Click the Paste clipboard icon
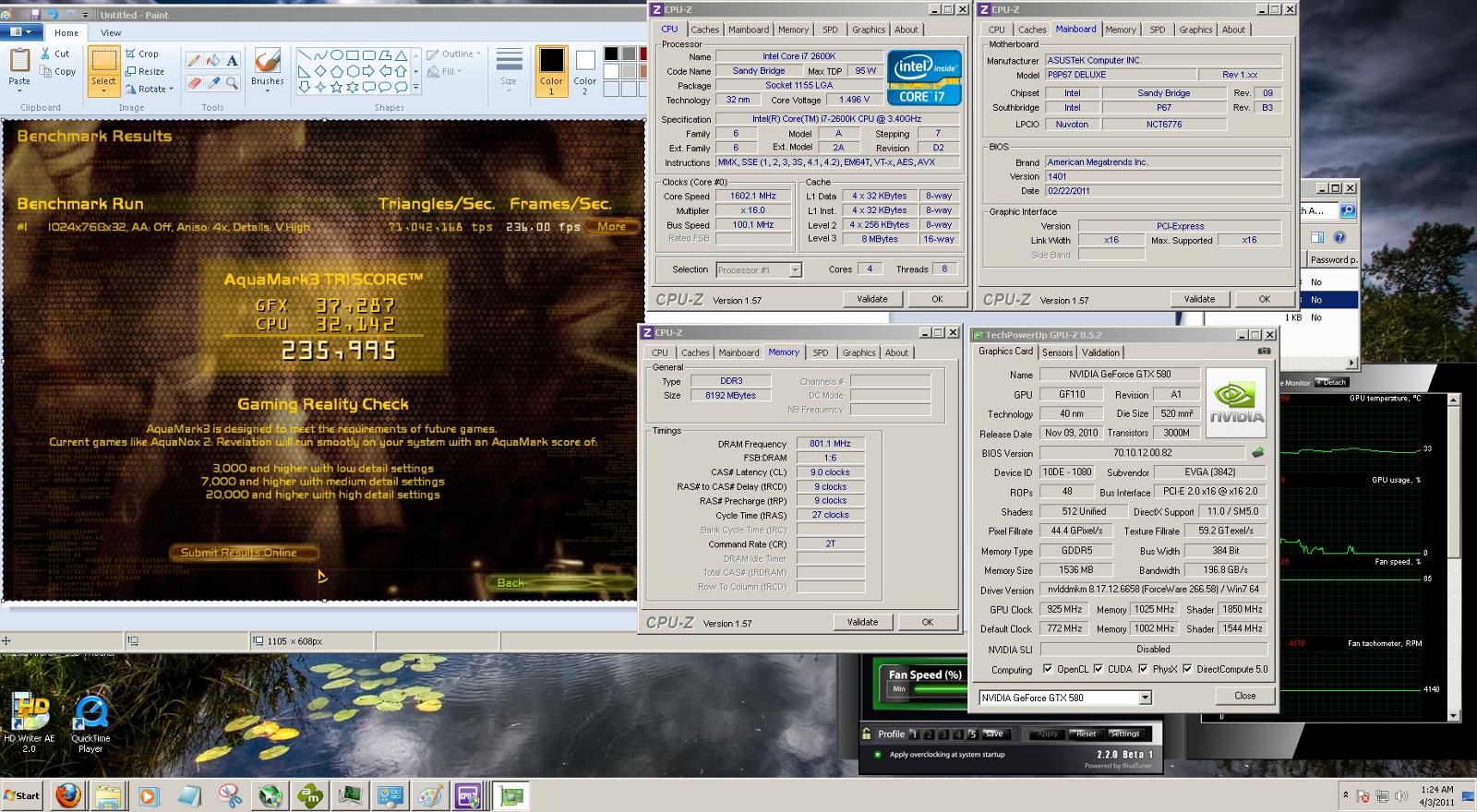This screenshot has height=812, width=1477. [19, 60]
